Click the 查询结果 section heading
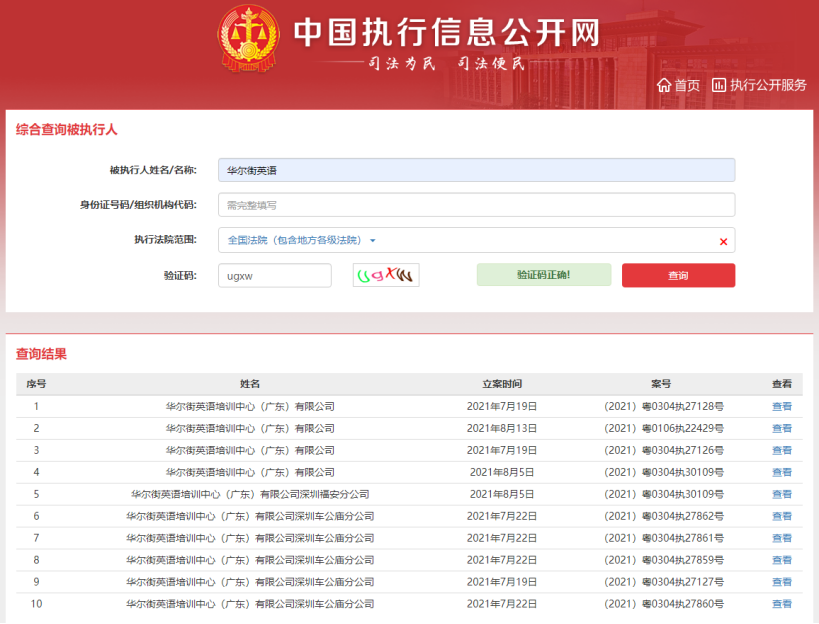819x624 pixels. tap(41, 354)
